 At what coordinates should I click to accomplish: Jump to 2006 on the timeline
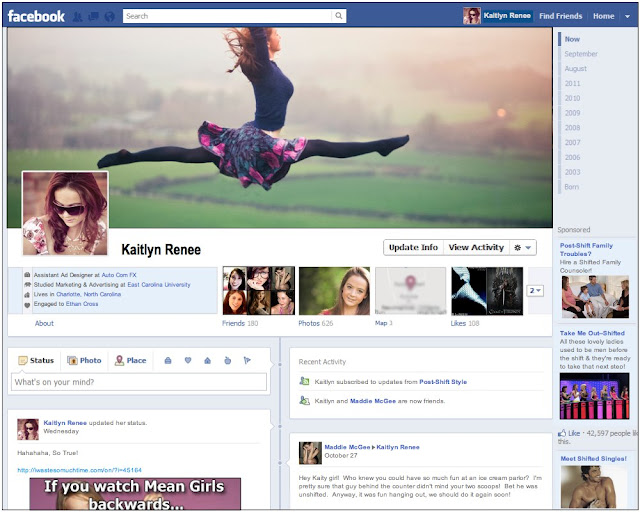[572, 157]
